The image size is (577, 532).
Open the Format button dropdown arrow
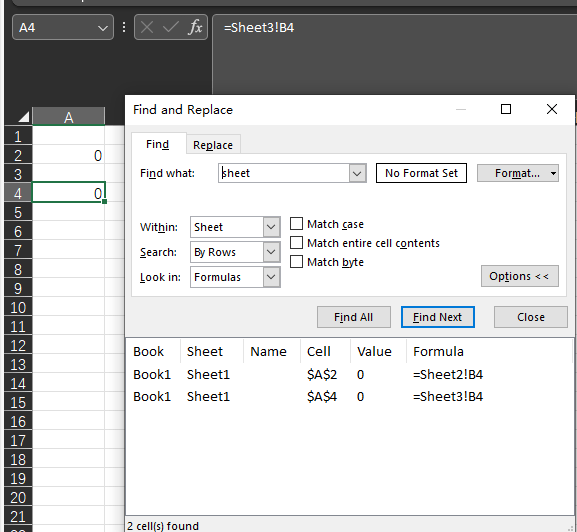pyautogui.click(x=553, y=173)
